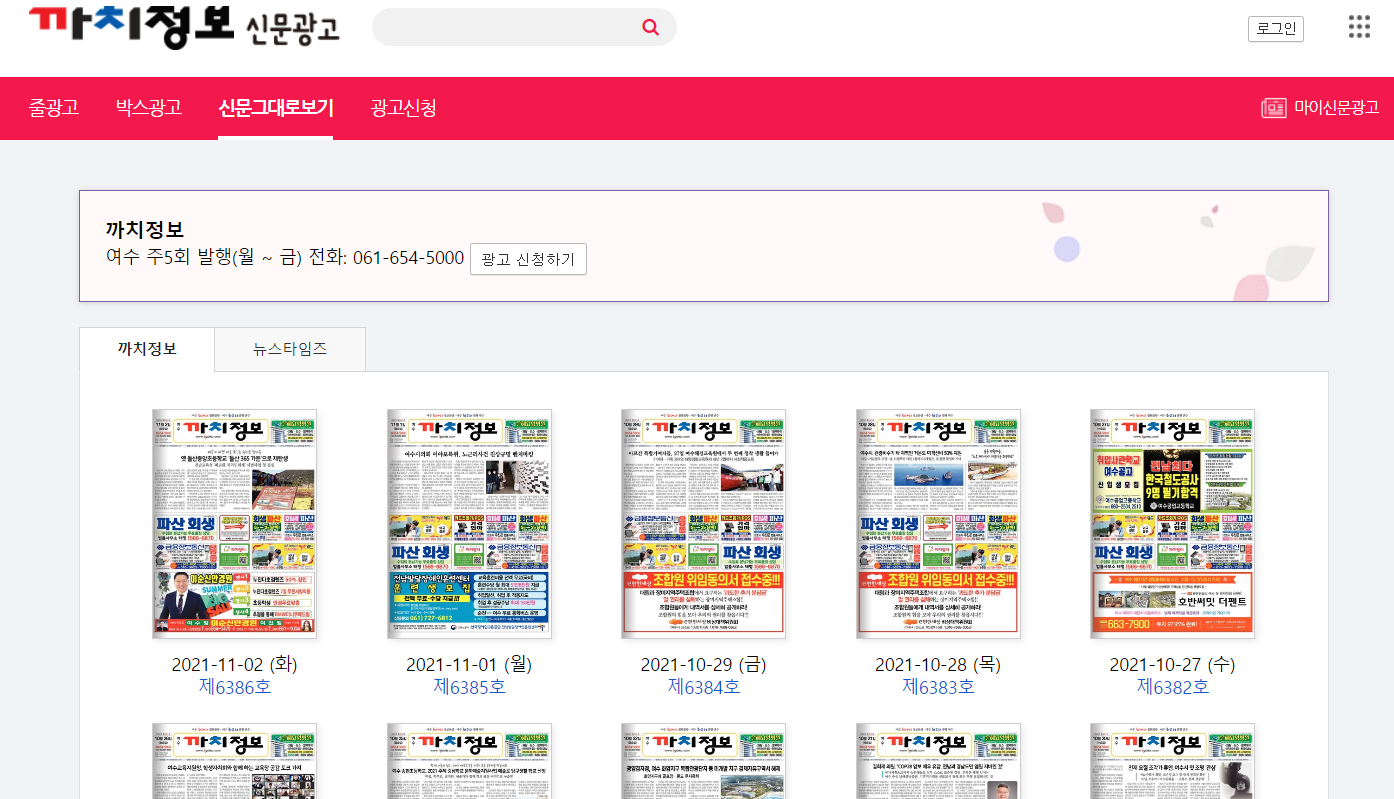Click the 광고 신청하기 button
Screen dimensions: 1394x799
click(528, 259)
